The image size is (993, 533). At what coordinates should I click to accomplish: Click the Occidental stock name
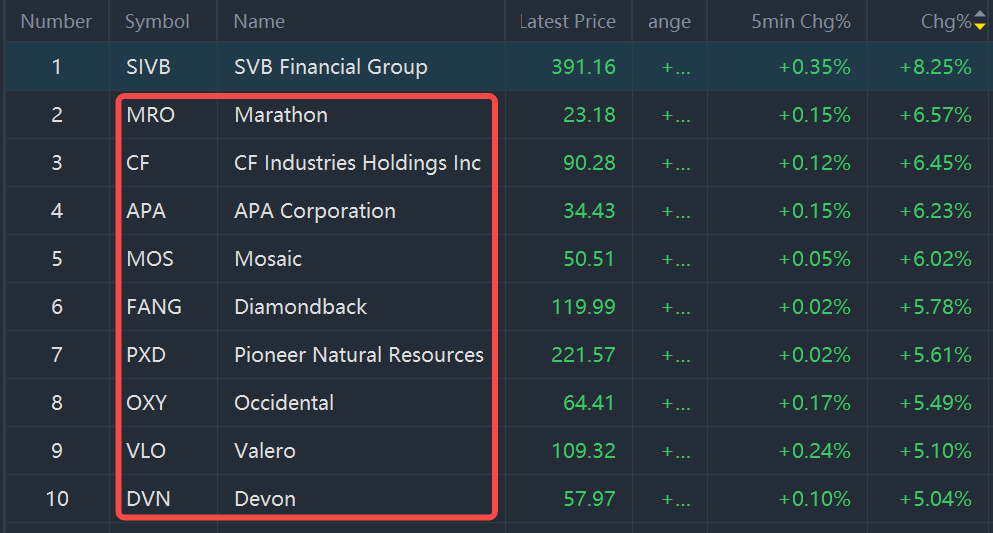(x=284, y=403)
